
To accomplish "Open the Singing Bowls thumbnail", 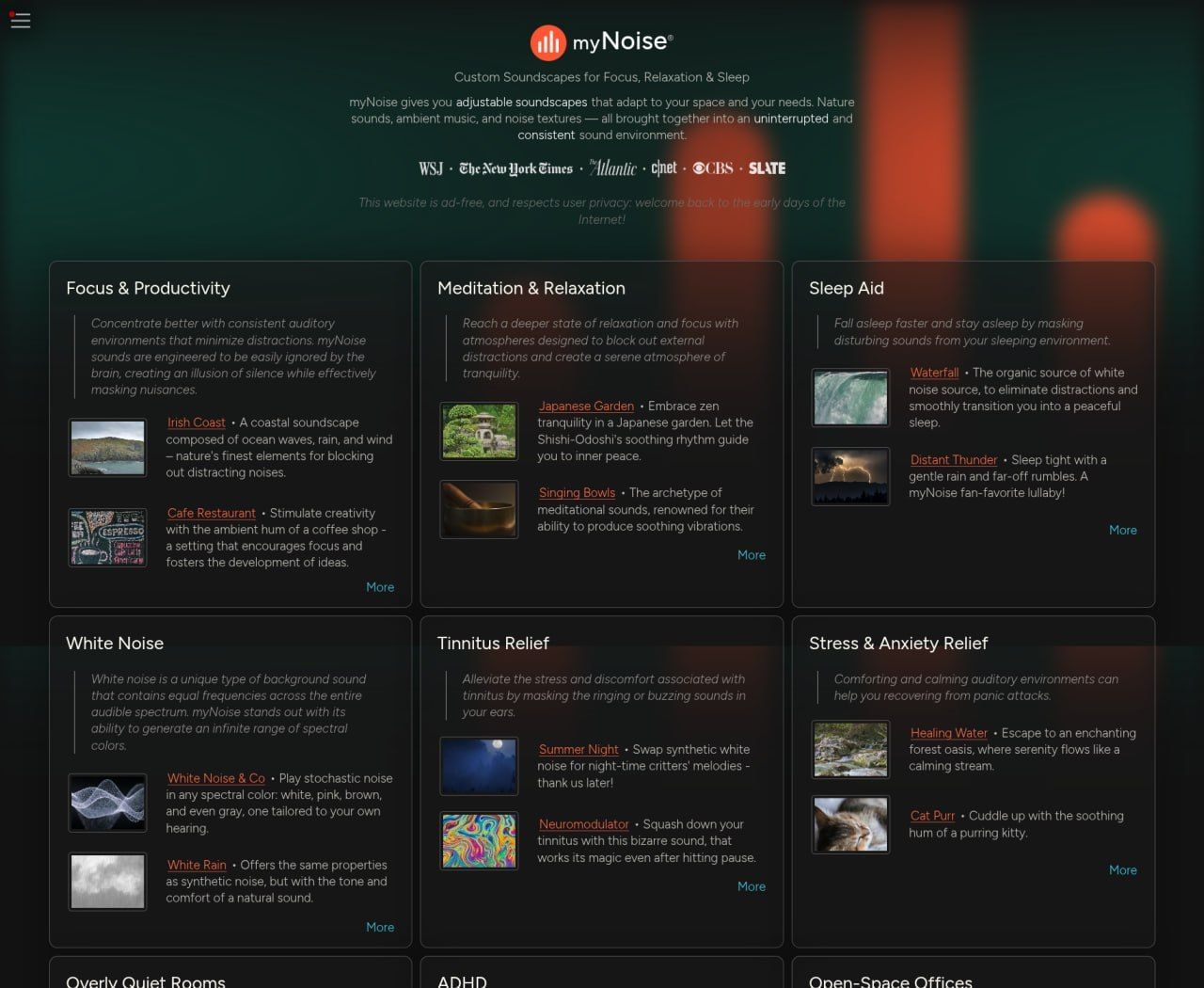I will pyautogui.click(x=479, y=509).
